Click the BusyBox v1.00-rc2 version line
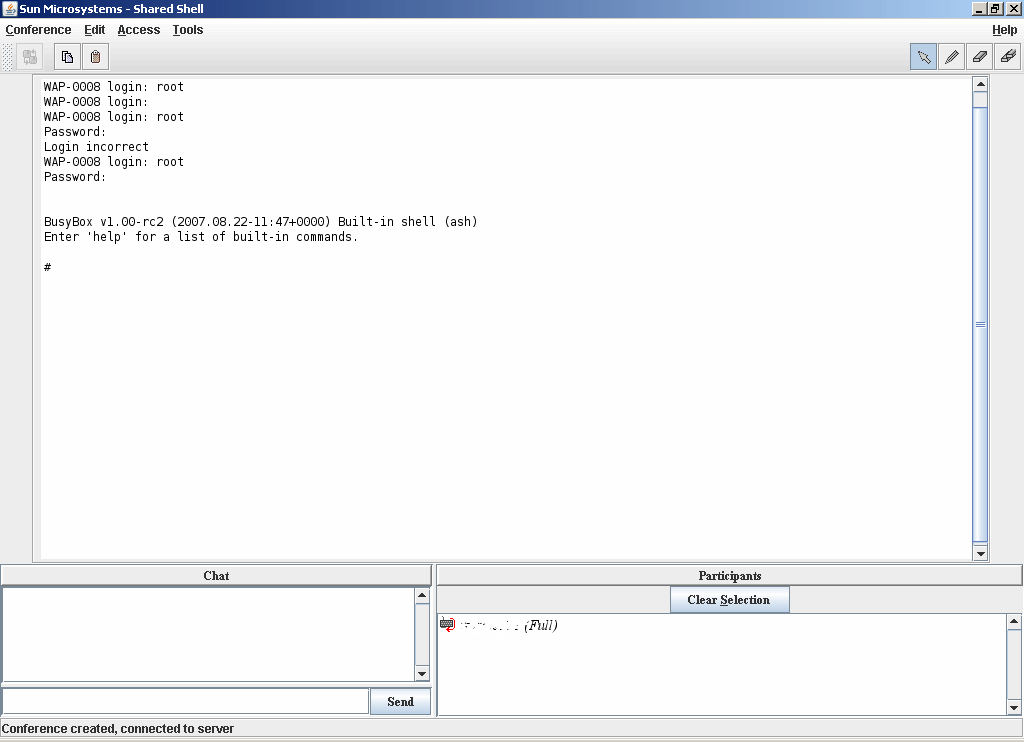The height and width of the screenshot is (742, 1024). tap(261, 222)
